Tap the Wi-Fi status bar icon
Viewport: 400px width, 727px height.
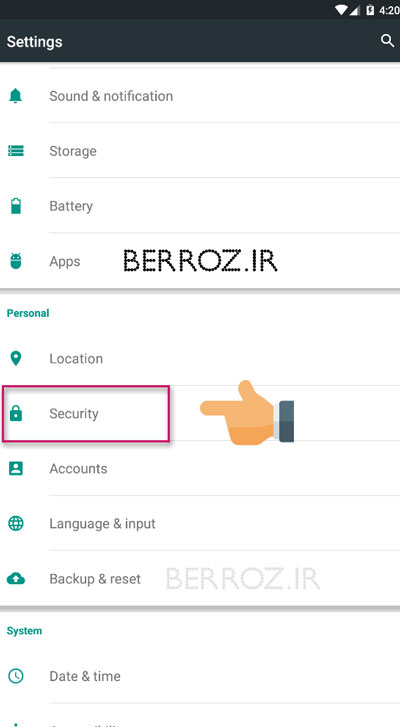342,10
